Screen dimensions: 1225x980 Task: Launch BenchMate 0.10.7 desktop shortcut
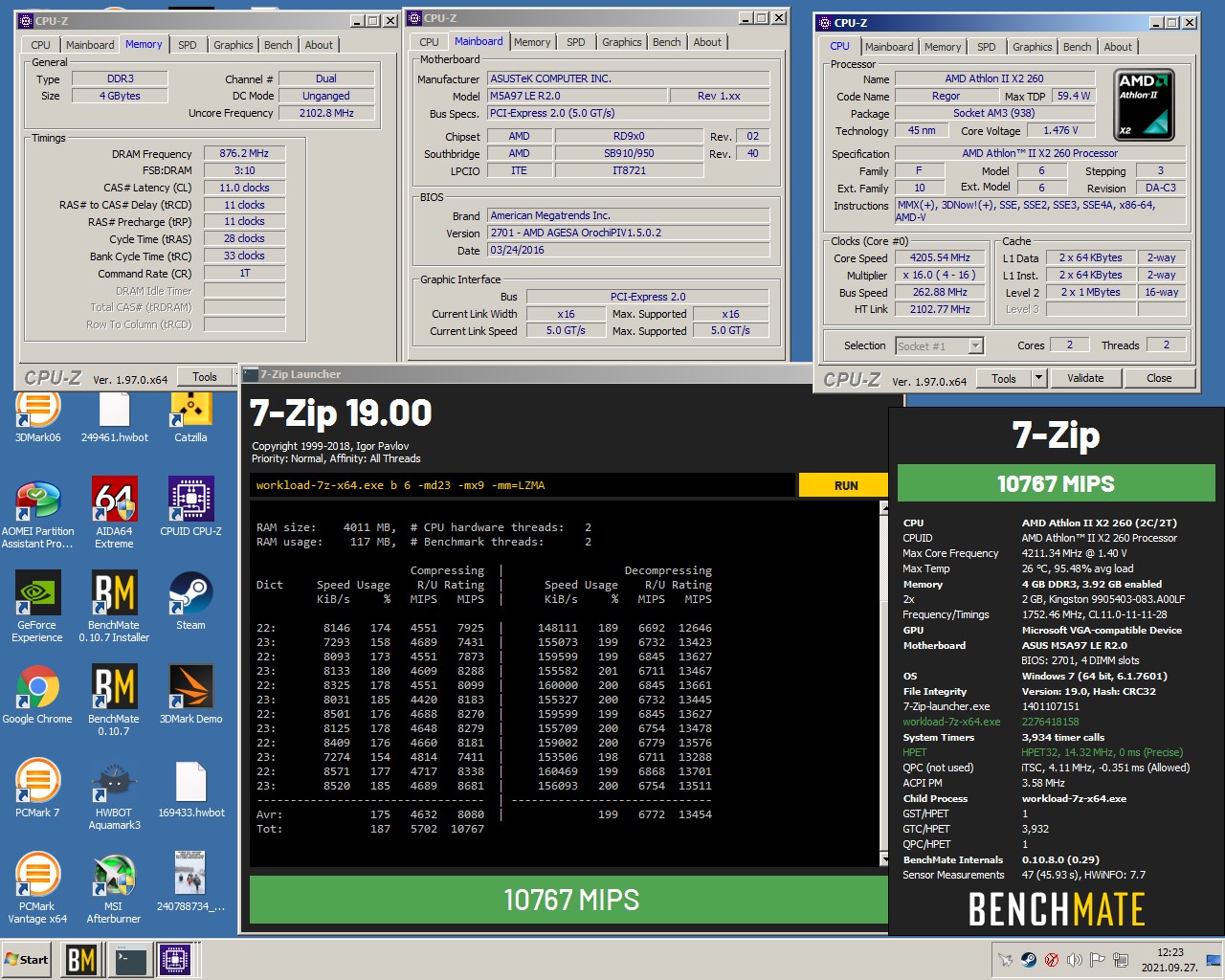pos(114,701)
